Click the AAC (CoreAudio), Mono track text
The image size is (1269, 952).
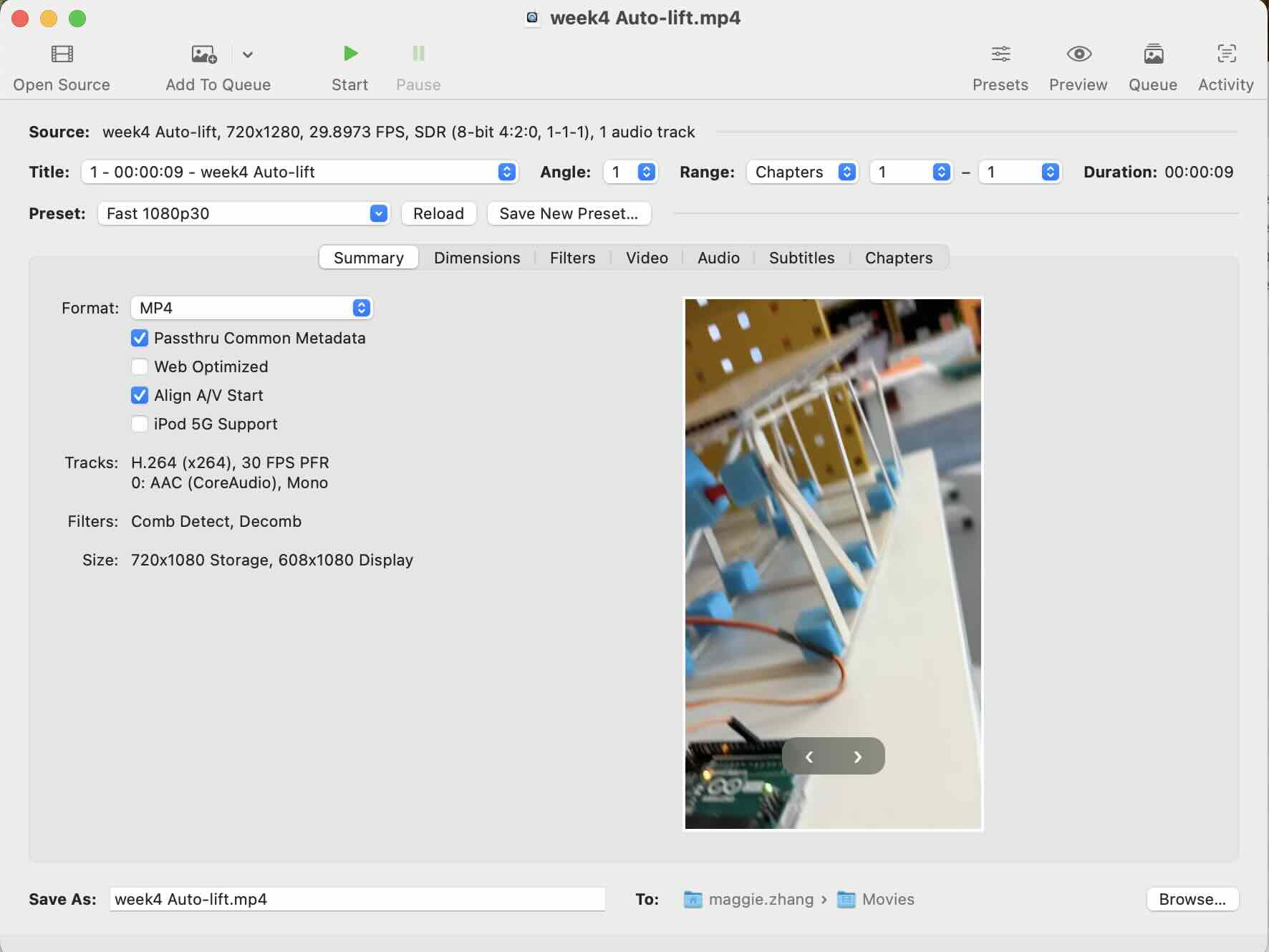click(x=229, y=482)
